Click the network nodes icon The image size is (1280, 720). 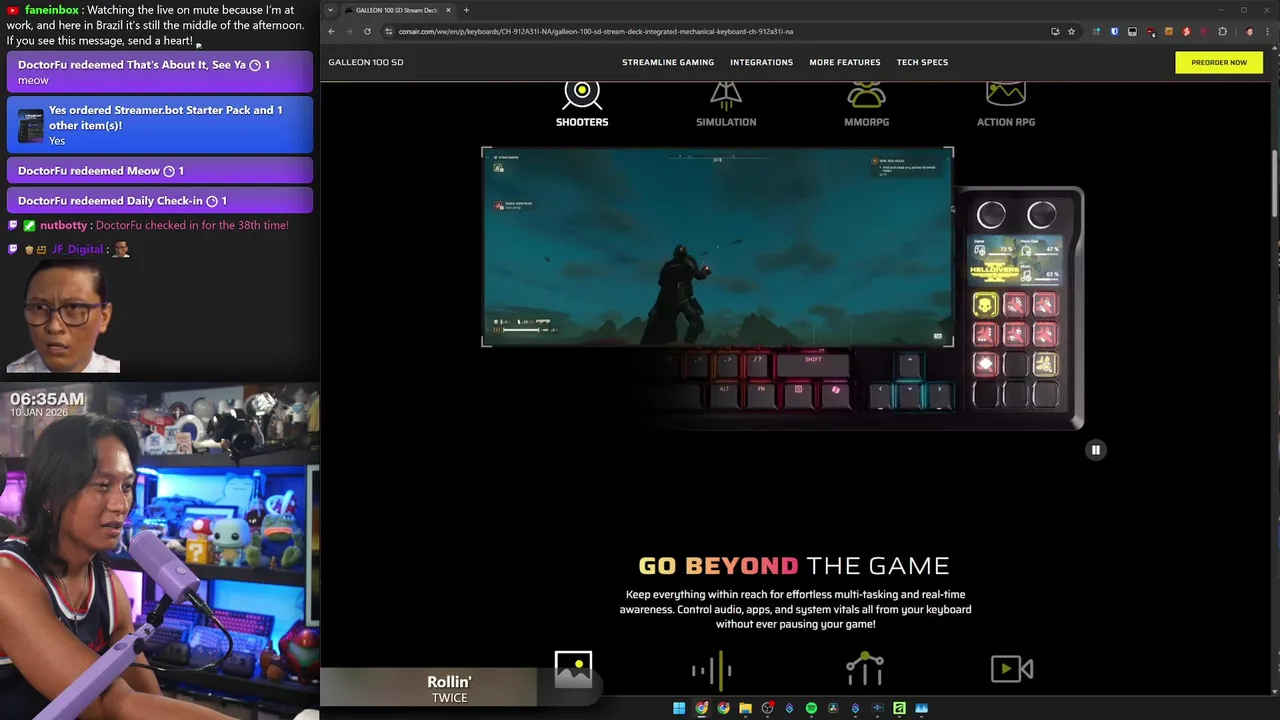[865, 669]
